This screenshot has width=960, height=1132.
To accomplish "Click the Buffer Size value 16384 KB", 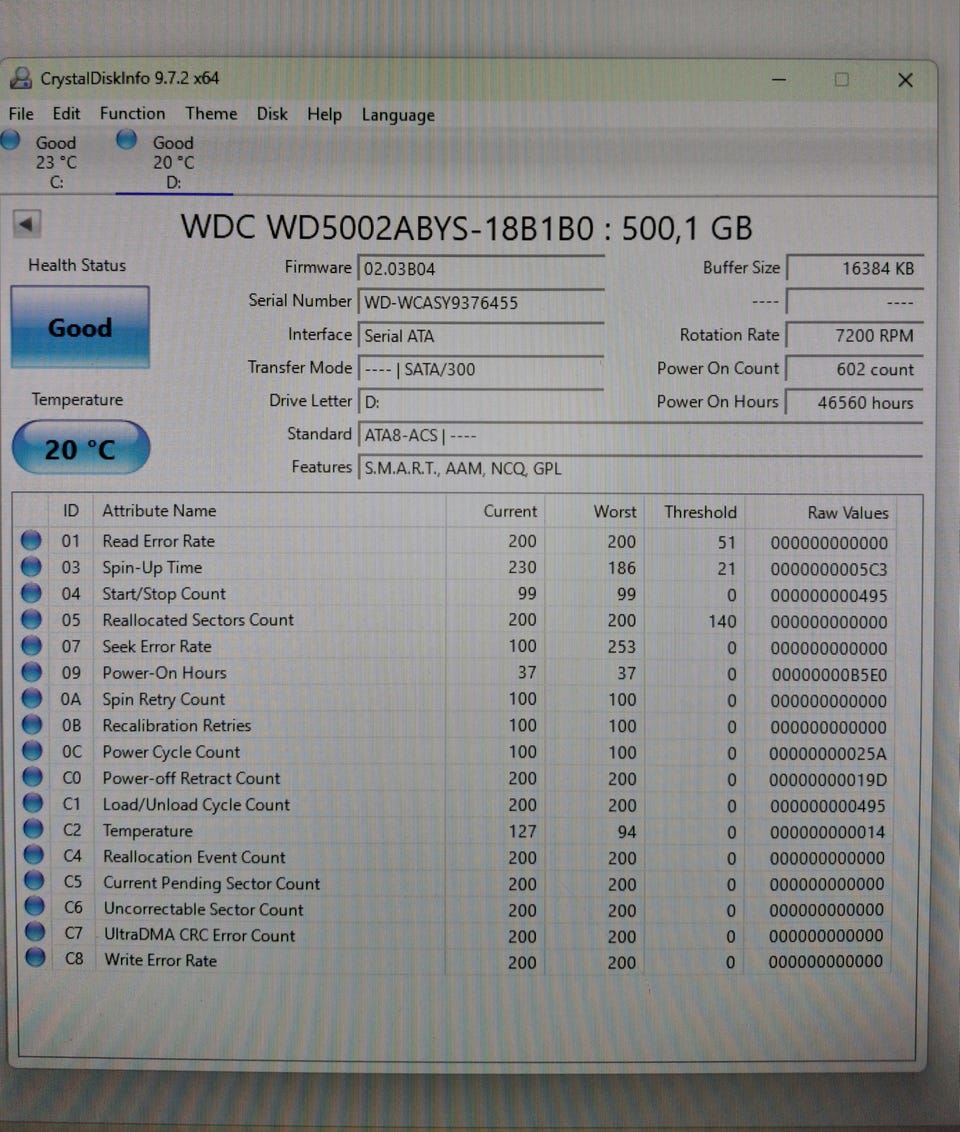I will point(855,269).
